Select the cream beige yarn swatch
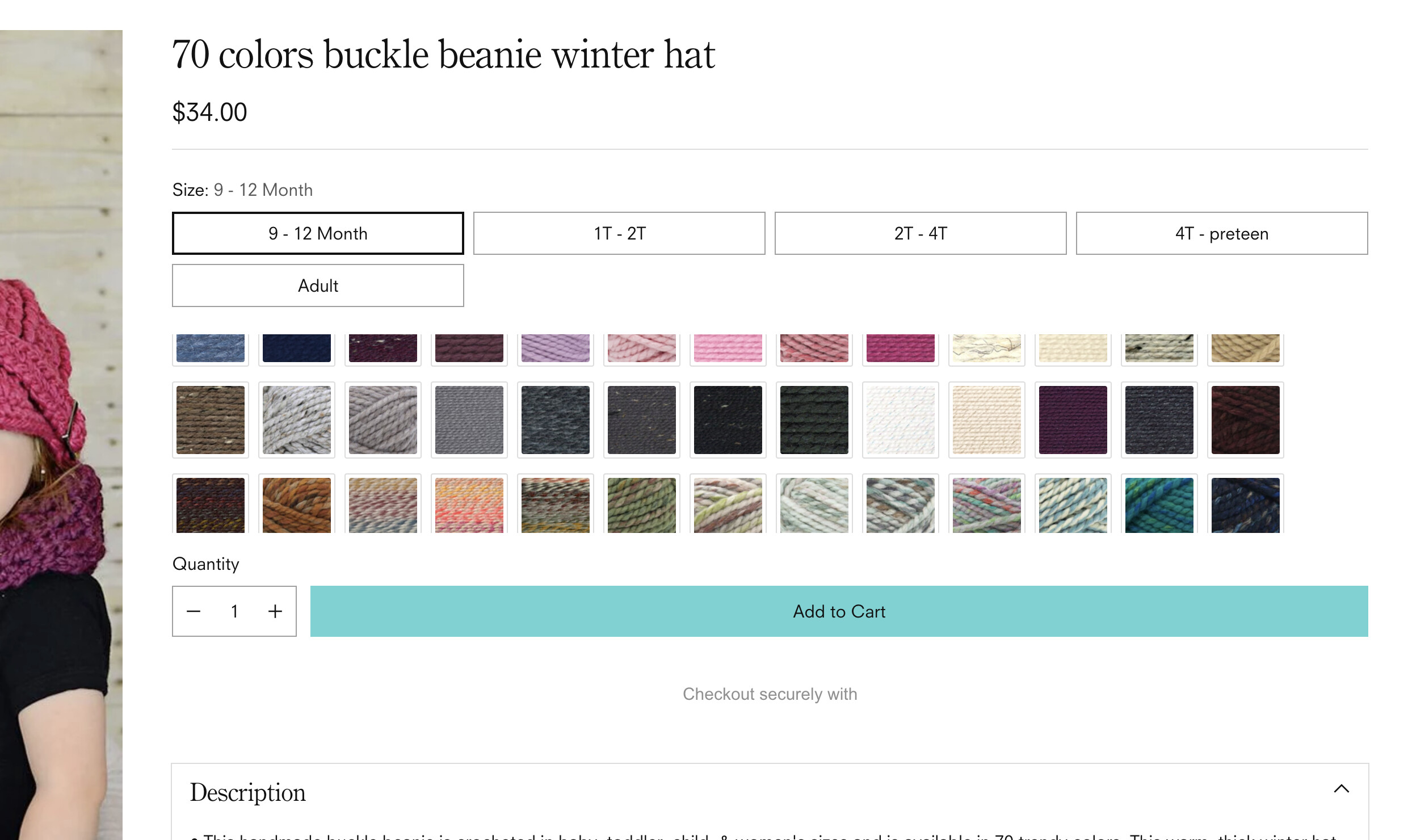The image size is (1408, 840). 986,420
